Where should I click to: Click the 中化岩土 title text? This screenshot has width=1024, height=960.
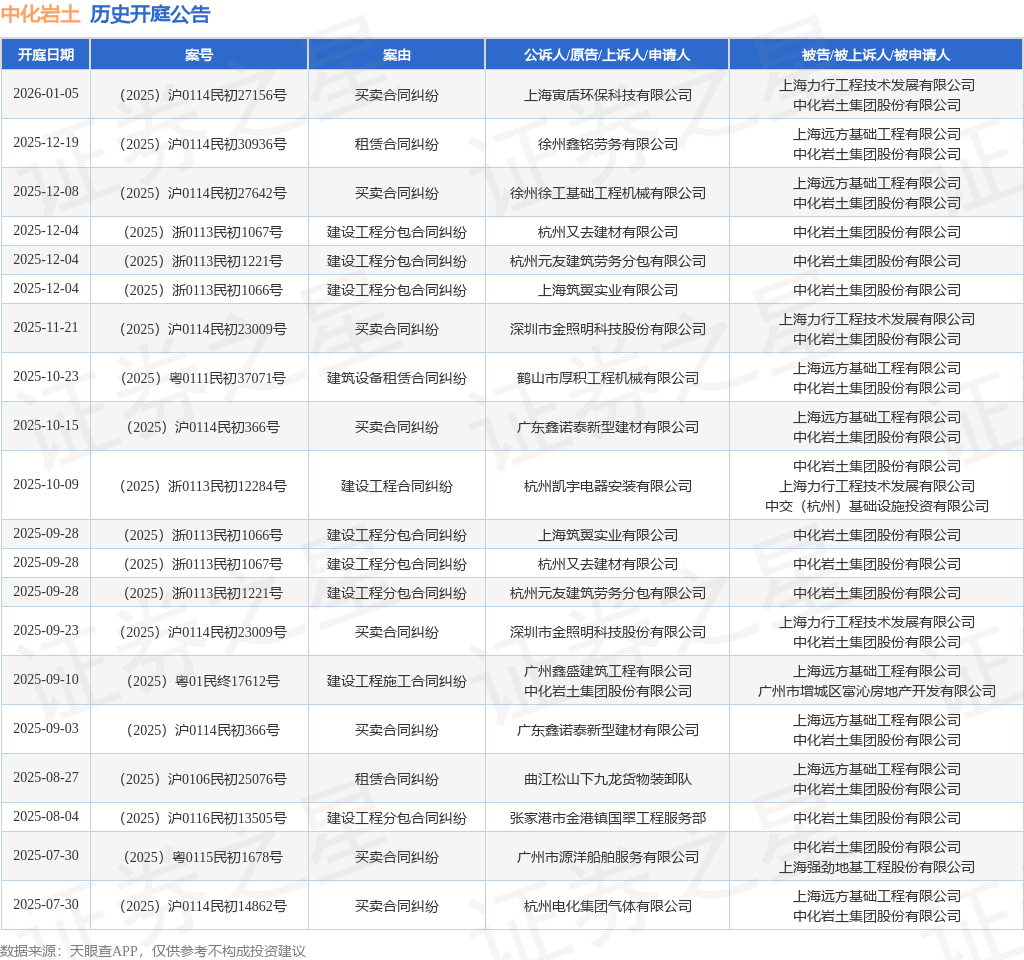(40, 14)
